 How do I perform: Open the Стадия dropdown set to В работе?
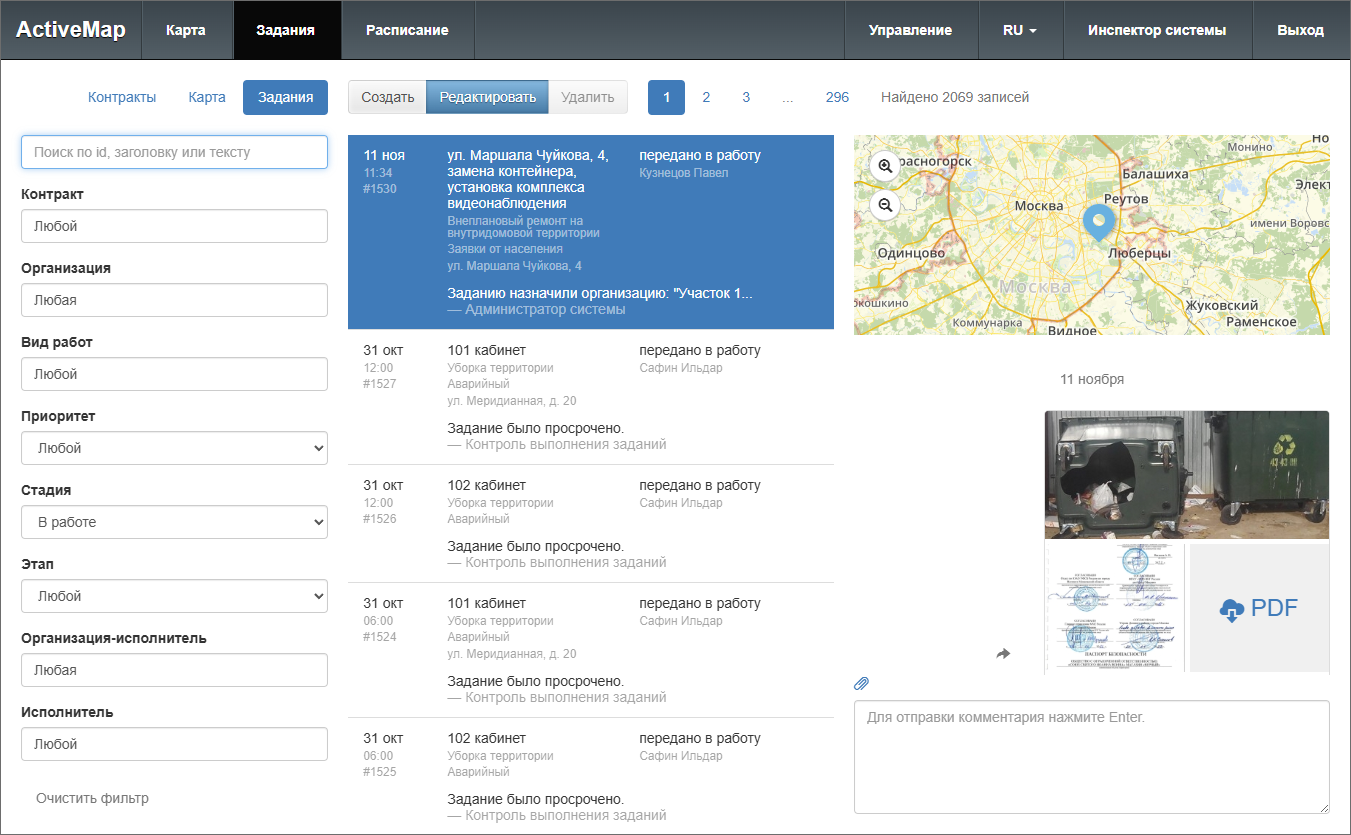[174, 522]
